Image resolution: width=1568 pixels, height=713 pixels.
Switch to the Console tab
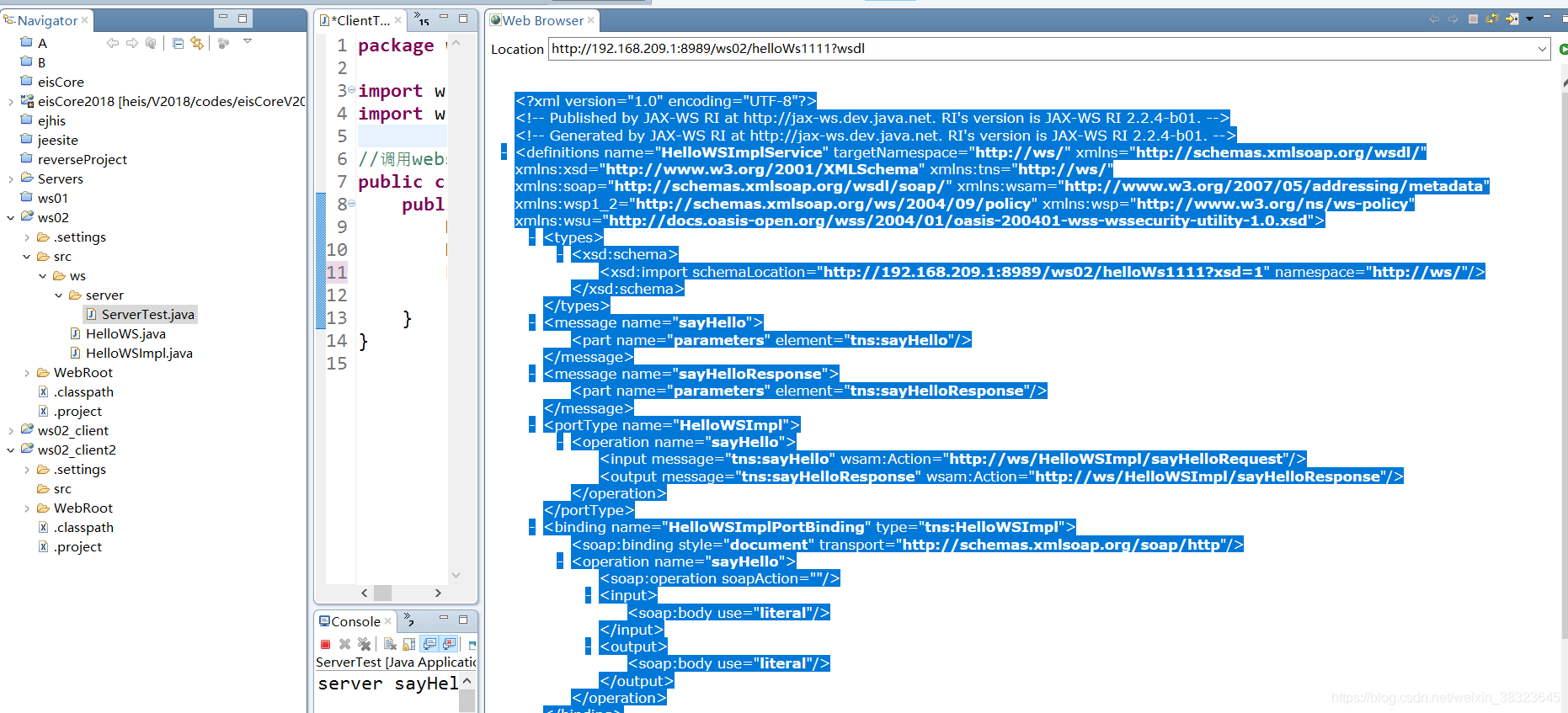point(355,621)
